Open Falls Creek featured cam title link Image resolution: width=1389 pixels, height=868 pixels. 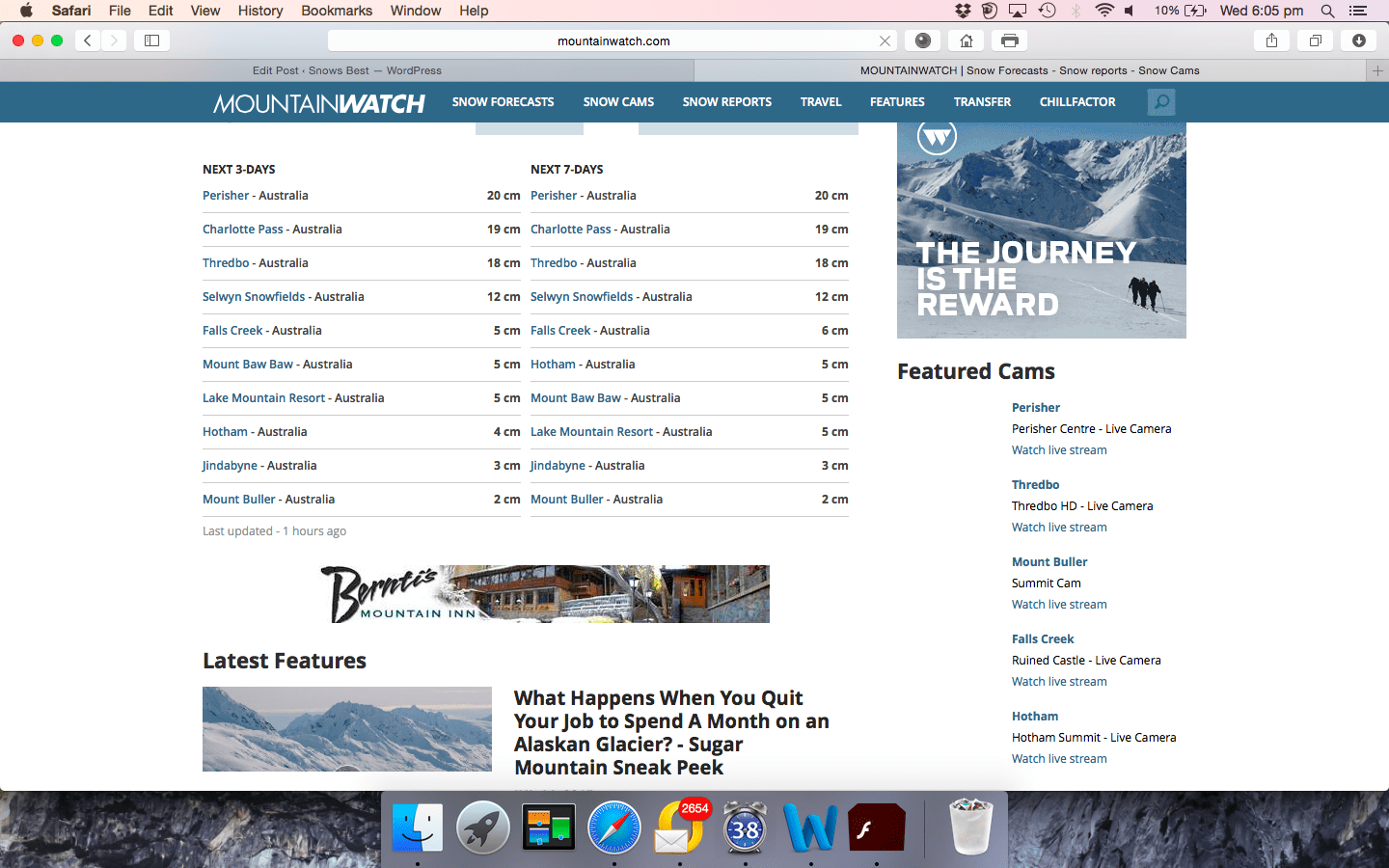(x=1043, y=639)
